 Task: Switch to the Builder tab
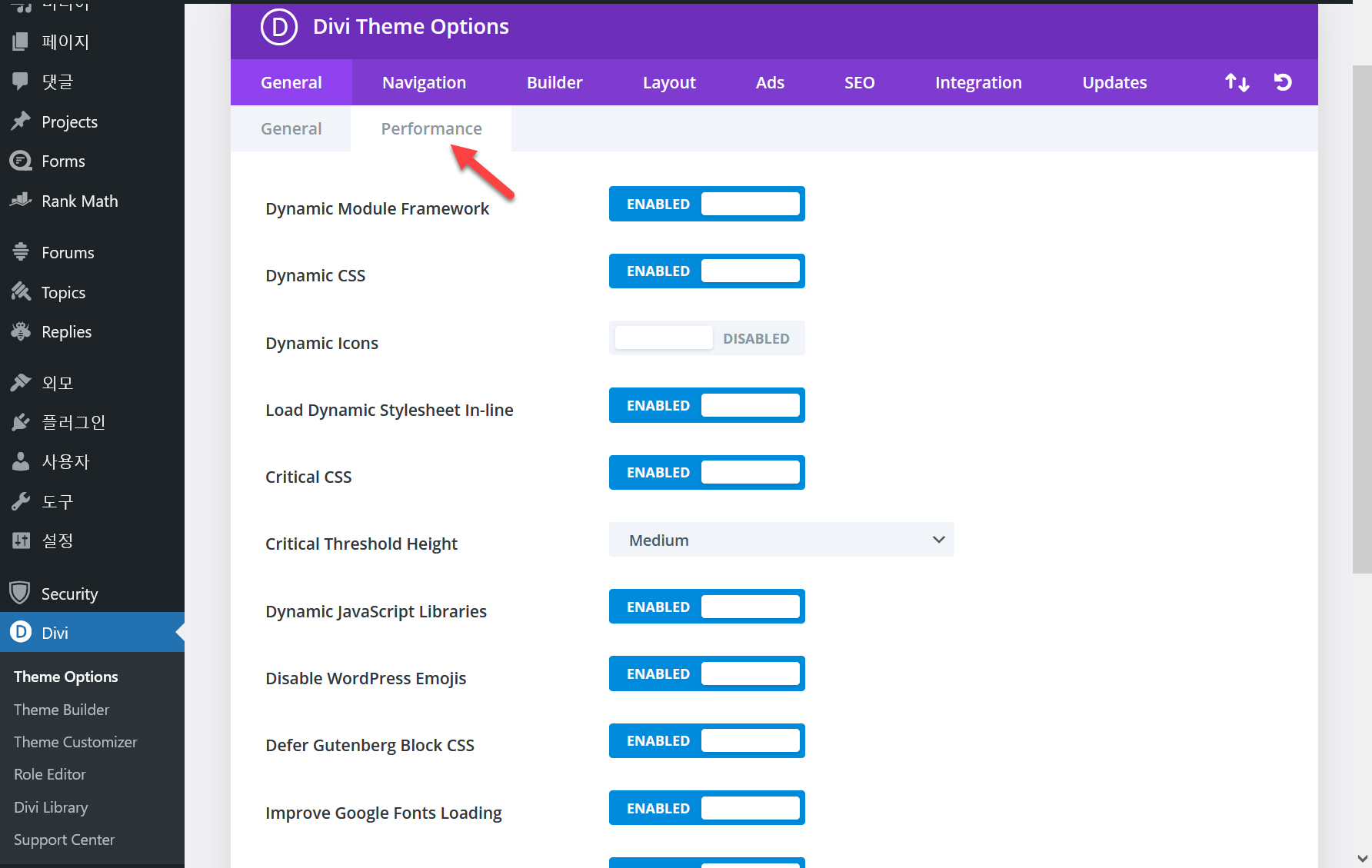554,82
